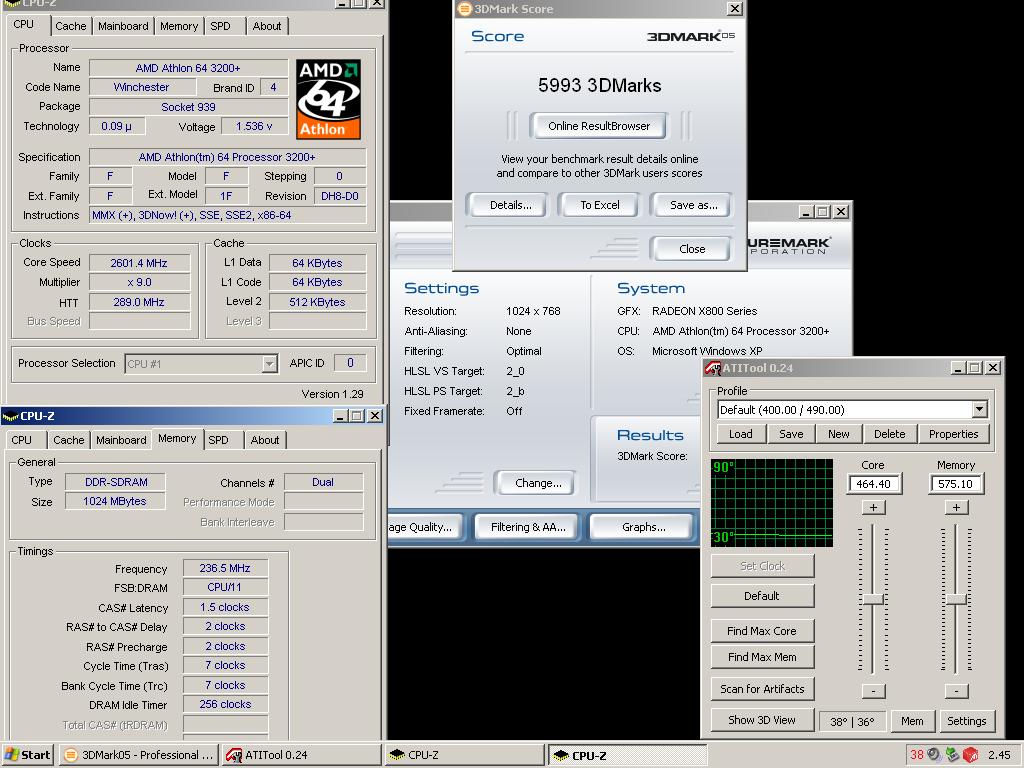The width and height of the screenshot is (1024, 768).
Task: Open the Cache tab in the Memory CPU-Z window
Action: click(x=69, y=440)
